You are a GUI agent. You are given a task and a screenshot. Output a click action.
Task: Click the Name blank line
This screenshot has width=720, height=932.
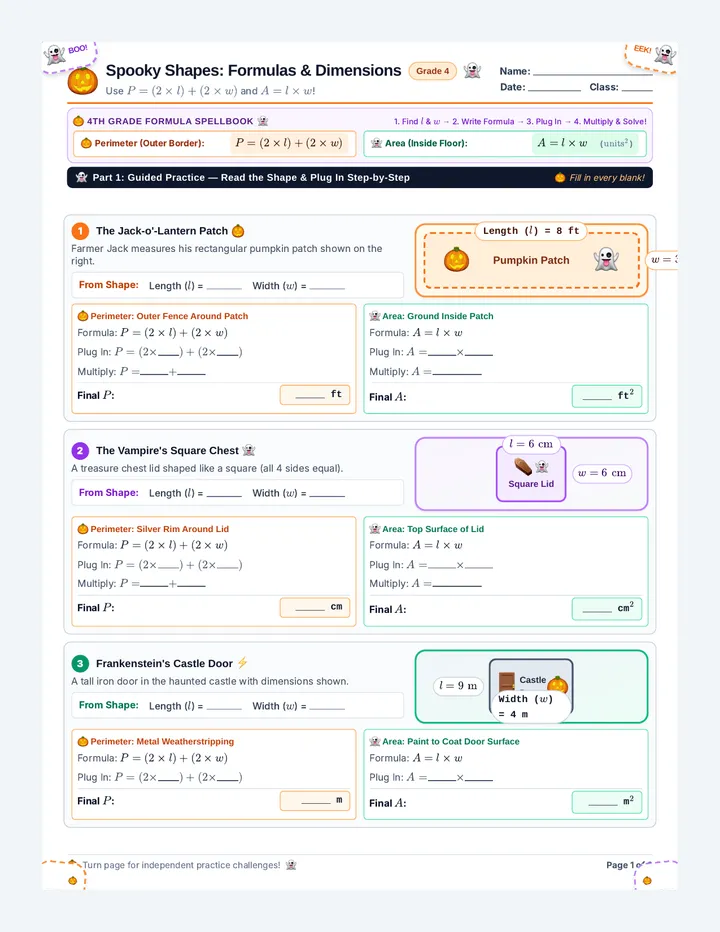point(593,73)
